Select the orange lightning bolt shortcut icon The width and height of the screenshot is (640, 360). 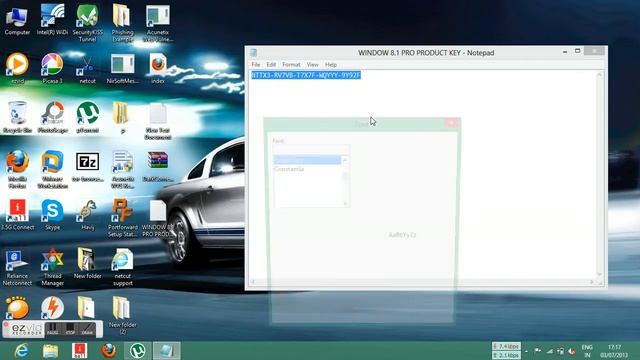[52, 307]
